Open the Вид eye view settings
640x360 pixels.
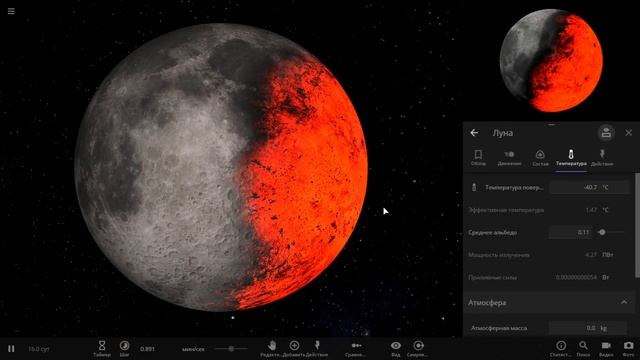(x=396, y=349)
